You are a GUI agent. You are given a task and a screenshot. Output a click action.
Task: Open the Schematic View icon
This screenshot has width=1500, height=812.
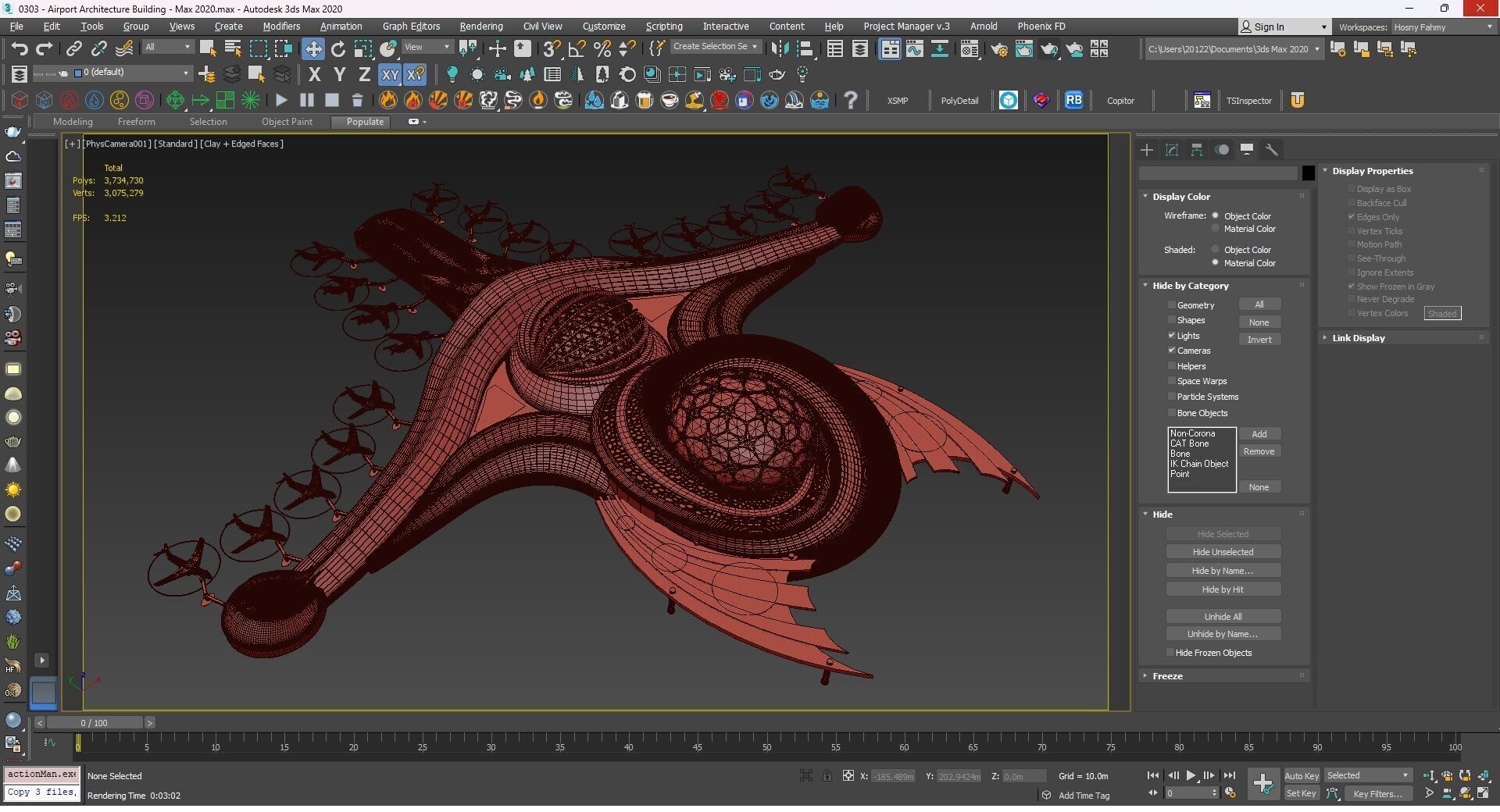(x=939, y=48)
